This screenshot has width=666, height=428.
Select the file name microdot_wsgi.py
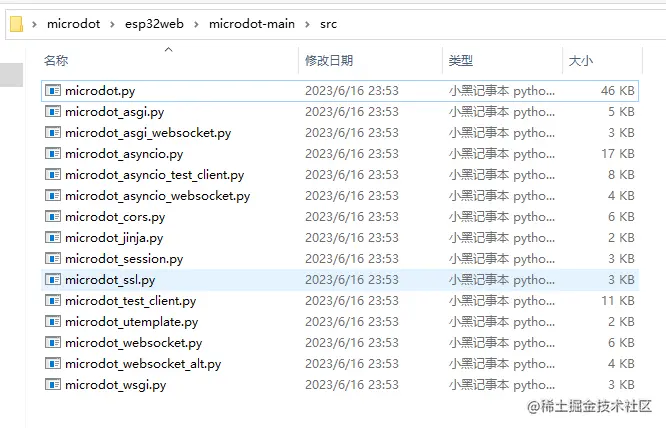click(x=115, y=385)
